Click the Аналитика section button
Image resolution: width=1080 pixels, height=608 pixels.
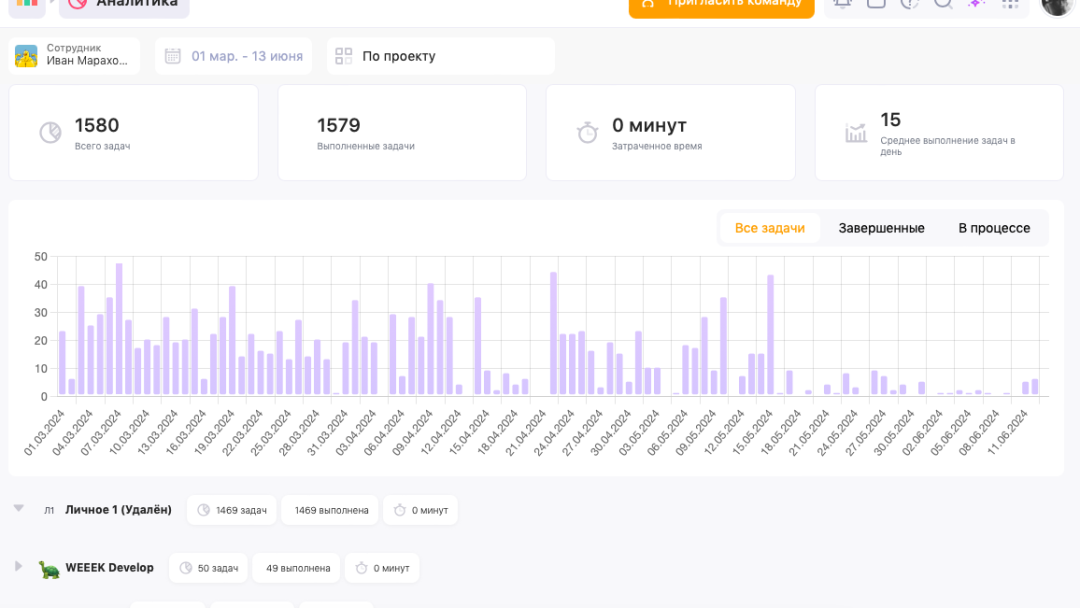pyautogui.click(x=124, y=5)
